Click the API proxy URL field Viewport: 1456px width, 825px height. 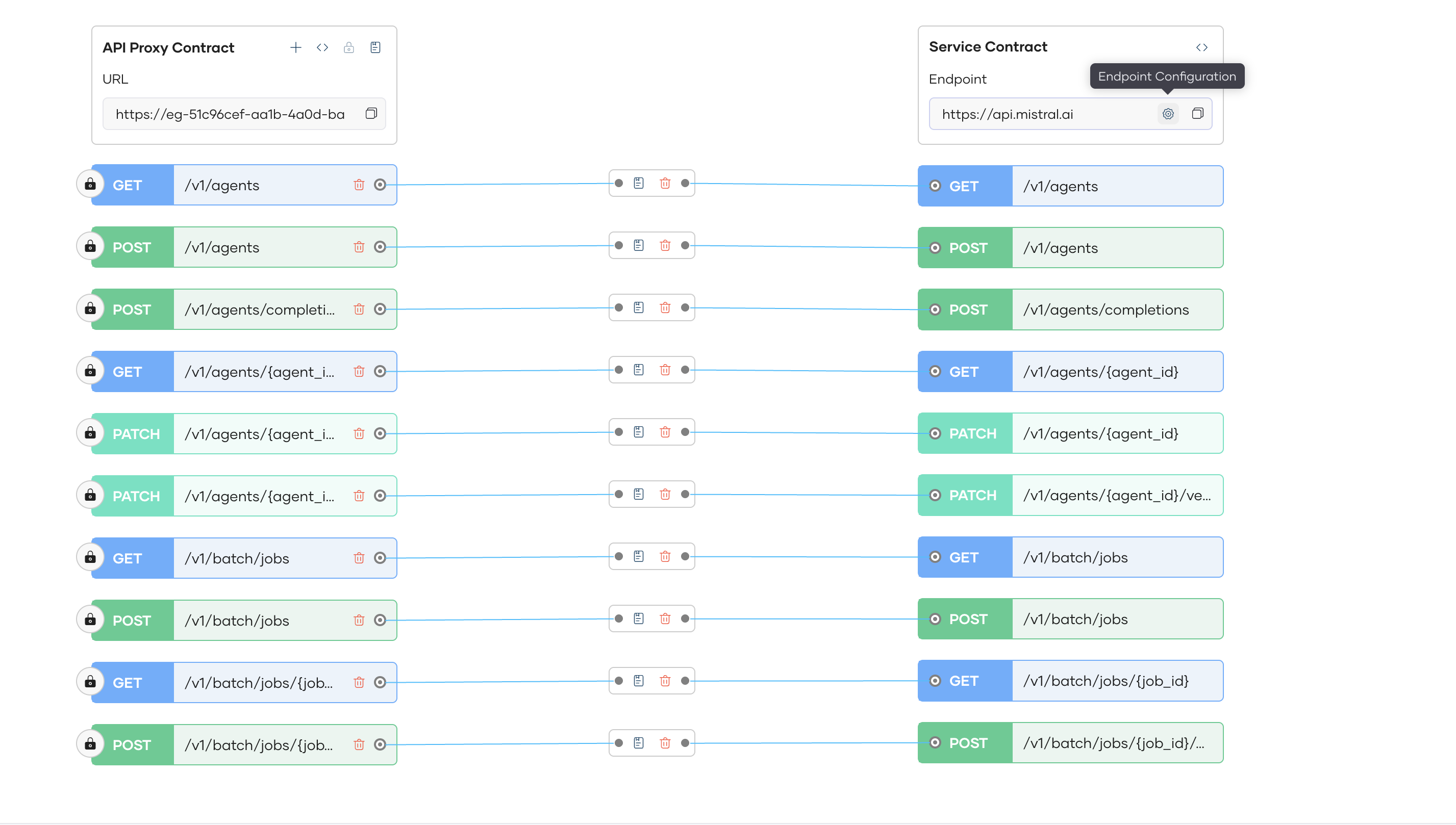pyautogui.click(x=230, y=114)
